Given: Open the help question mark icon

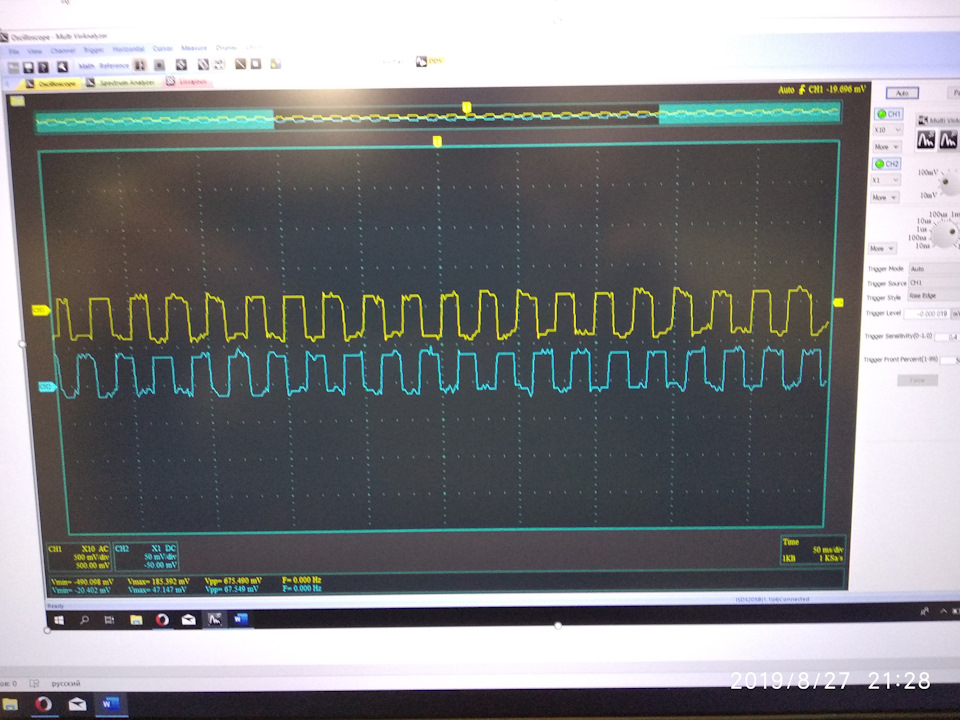Looking at the screenshot, I should [x=43, y=67].
